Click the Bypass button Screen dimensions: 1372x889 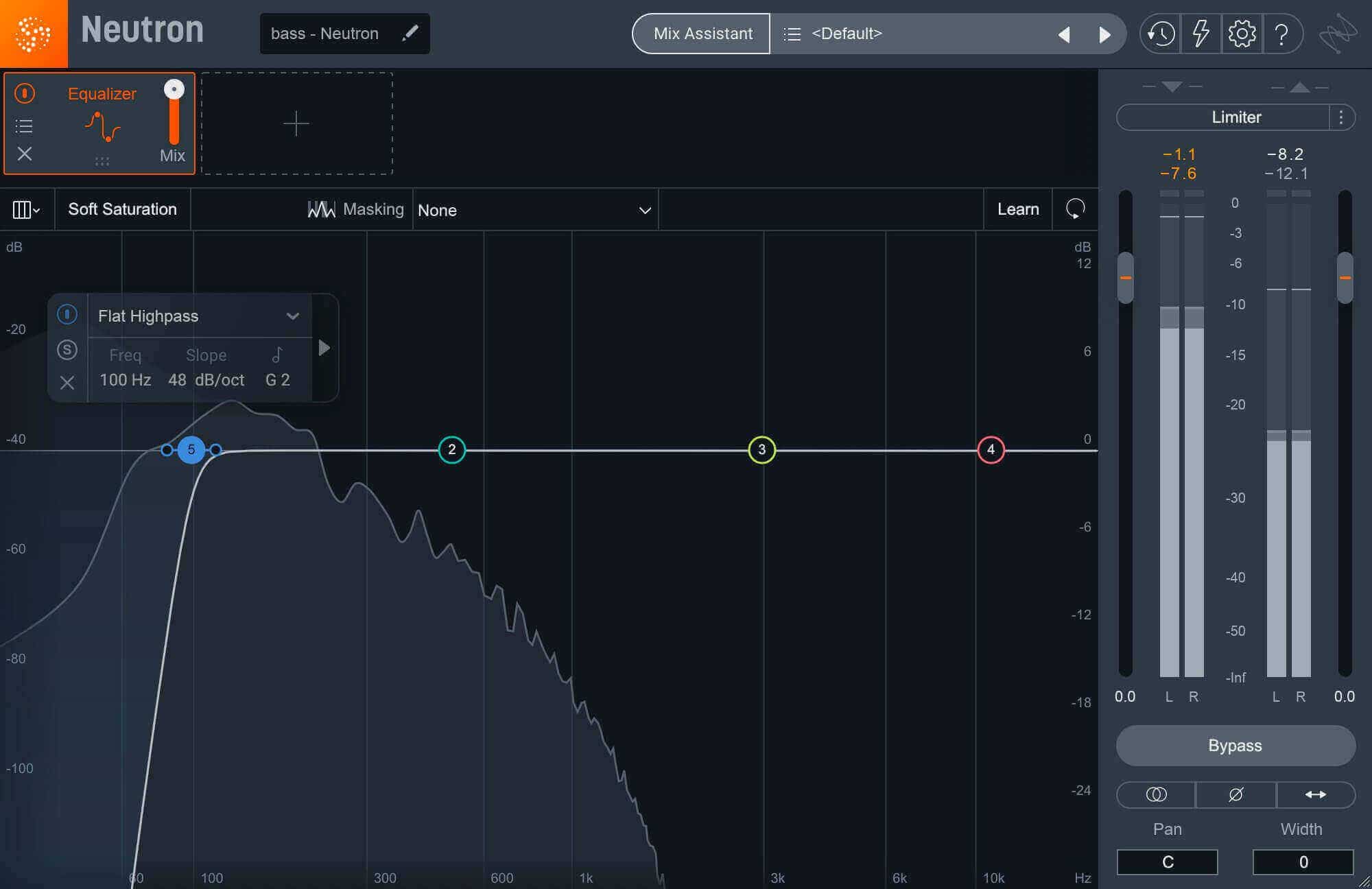pos(1235,746)
